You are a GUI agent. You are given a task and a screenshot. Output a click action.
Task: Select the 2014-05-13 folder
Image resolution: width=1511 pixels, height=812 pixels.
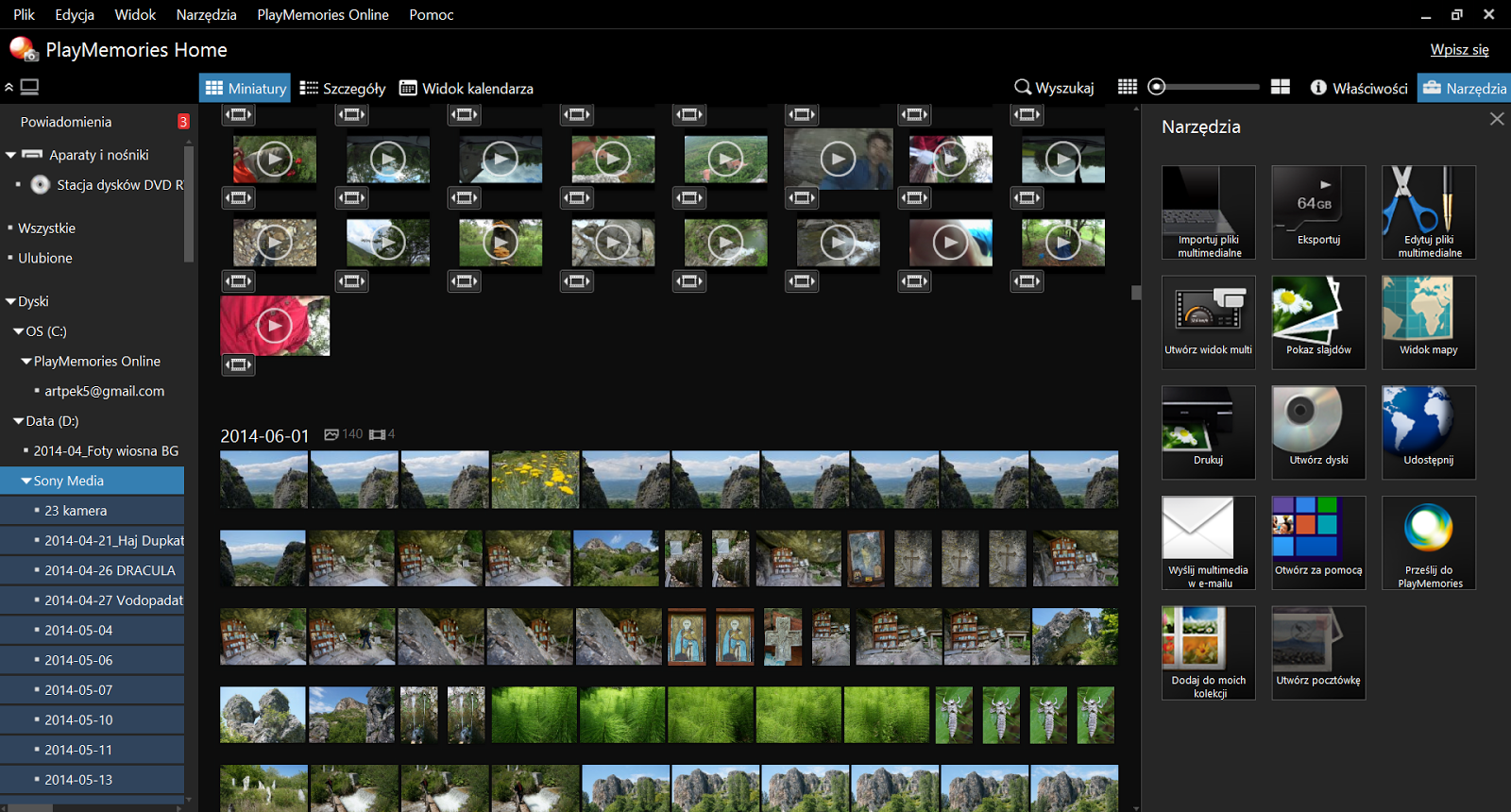[92, 780]
